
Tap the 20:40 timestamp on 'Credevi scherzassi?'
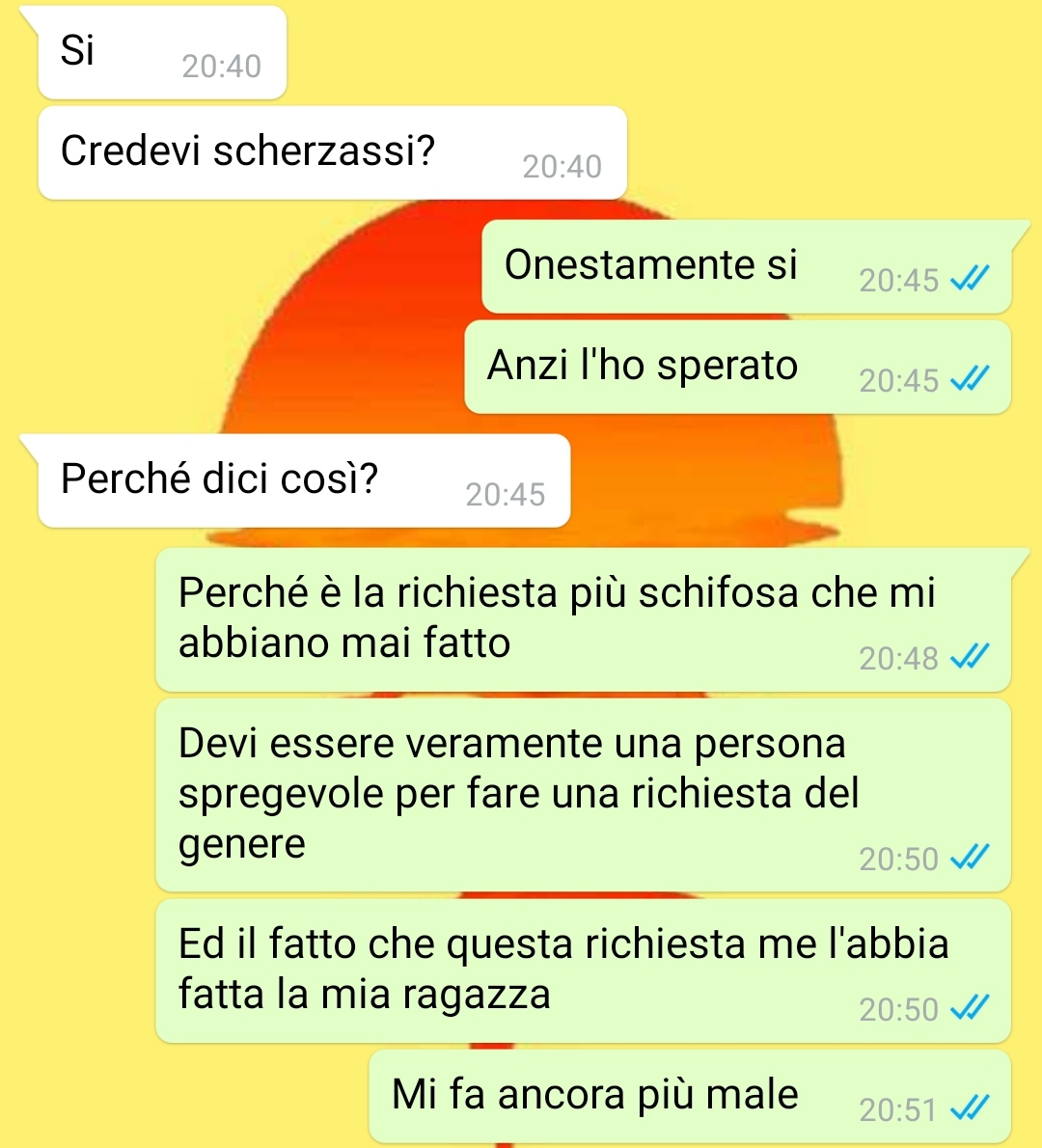pos(562,167)
